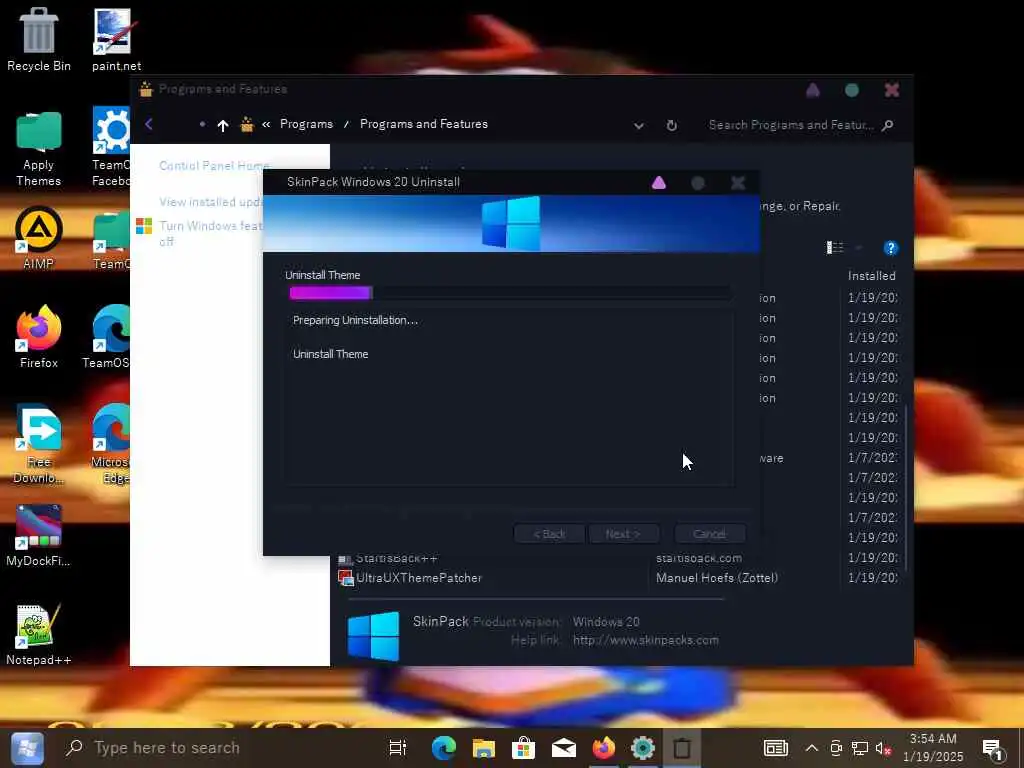Click the Cancel button in uninstaller
Image resolution: width=1024 pixels, height=768 pixels.
pyautogui.click(x=709, y=534)
